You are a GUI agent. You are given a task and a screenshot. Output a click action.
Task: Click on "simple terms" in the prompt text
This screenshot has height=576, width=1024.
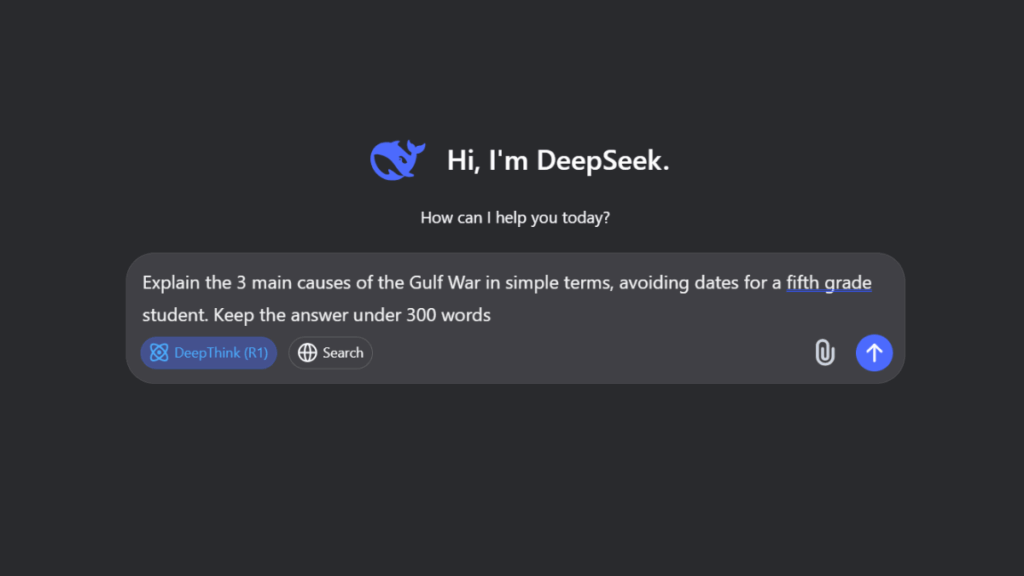pos(559,283)
